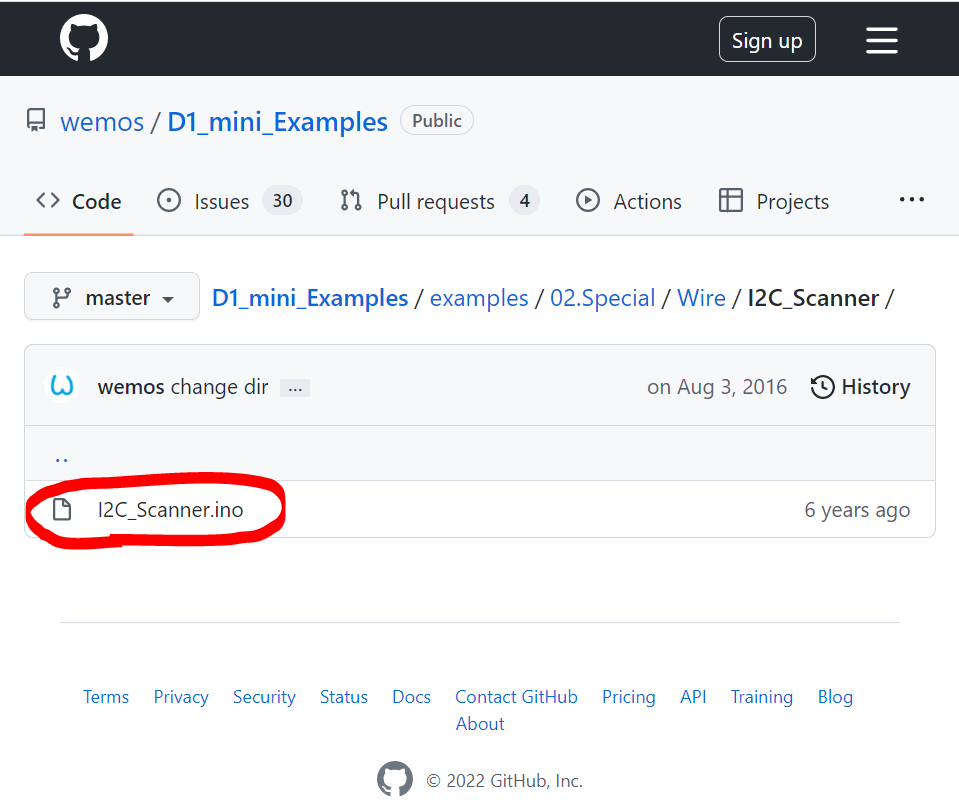Open the Actions tab
This screenshot has height=800, width=959.
(647, 201)
